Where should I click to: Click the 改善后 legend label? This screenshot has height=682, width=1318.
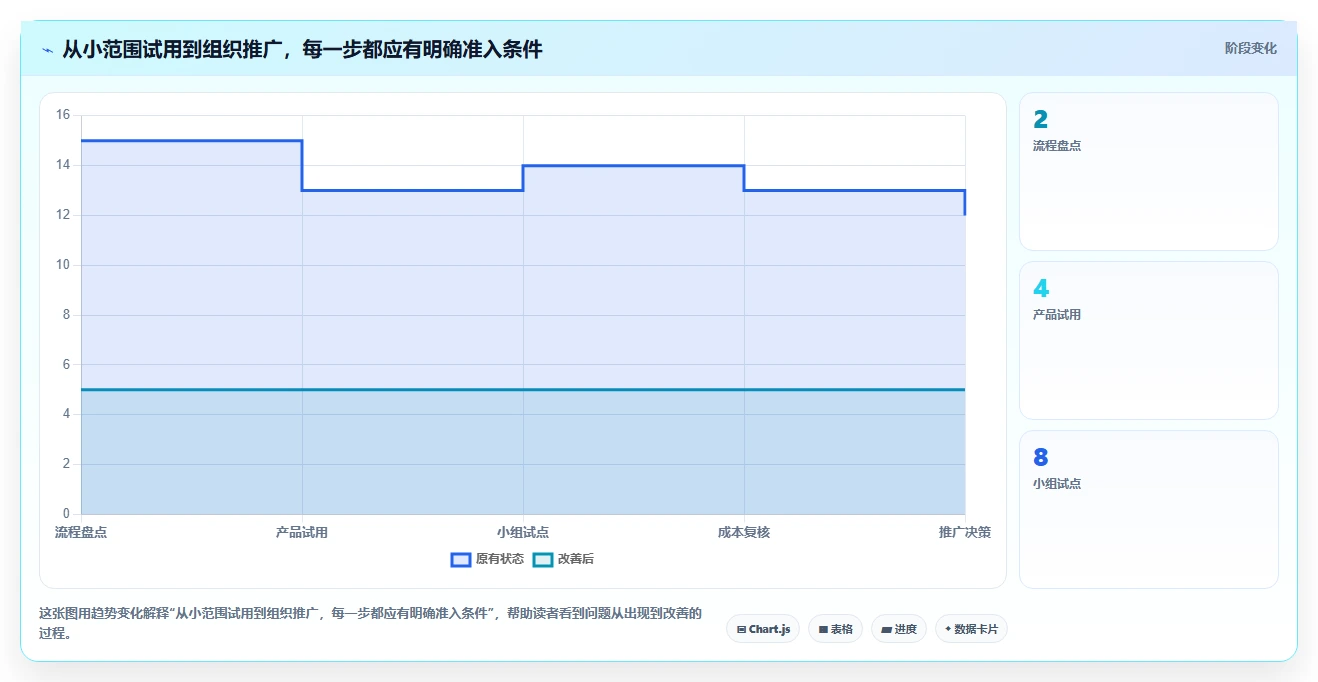[575, 559]
